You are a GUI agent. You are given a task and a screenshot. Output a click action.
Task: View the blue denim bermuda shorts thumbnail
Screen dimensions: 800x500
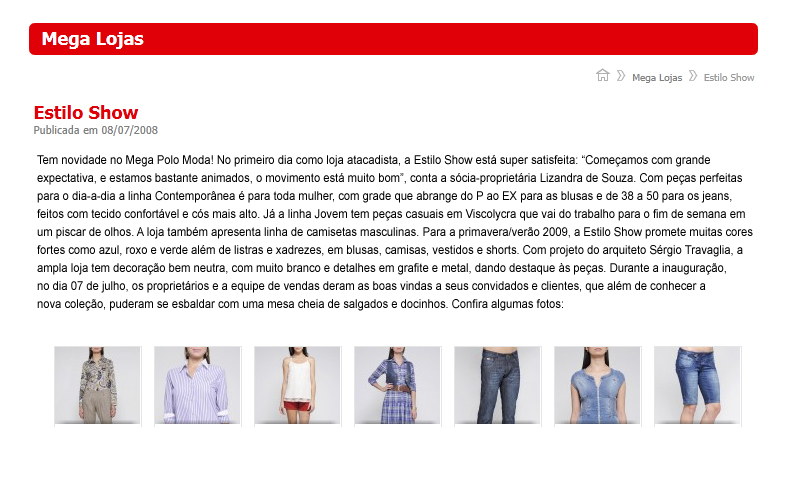697,385
